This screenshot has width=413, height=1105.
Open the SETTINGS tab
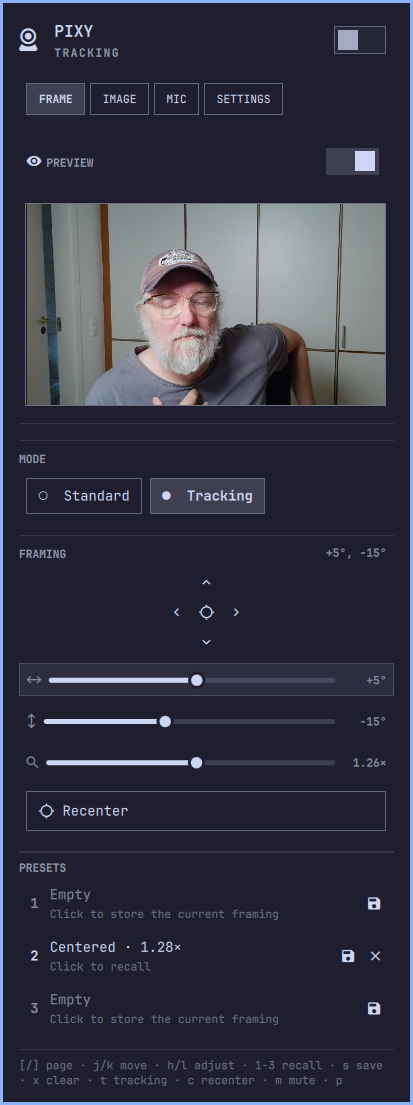pyautogui.click(x=243, y=99)
